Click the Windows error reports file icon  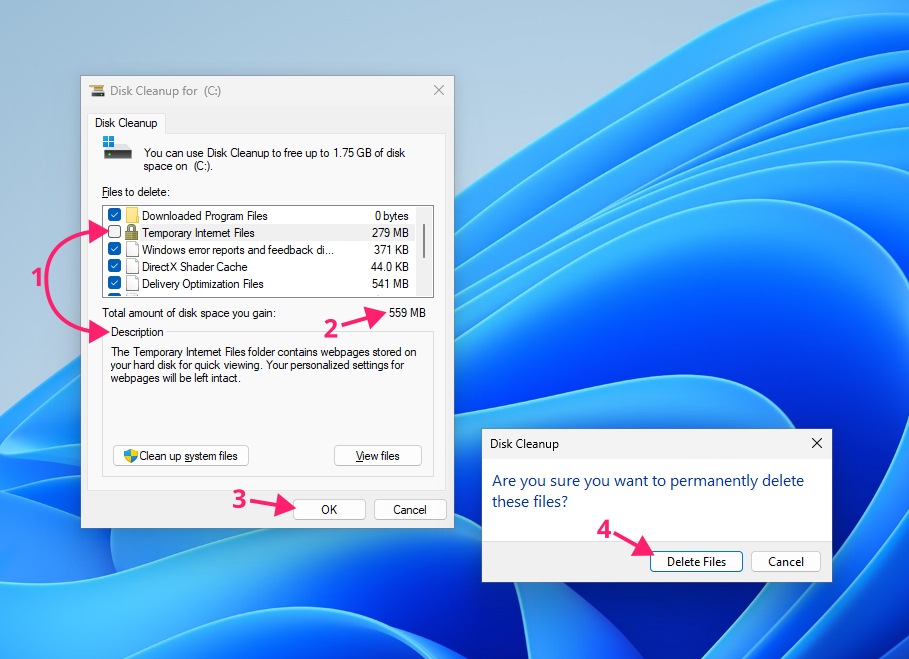(x=132, y=250)
